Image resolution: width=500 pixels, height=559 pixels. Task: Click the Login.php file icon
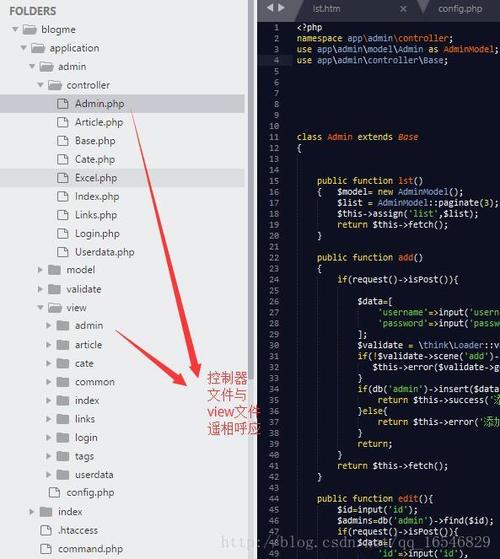point(63,234)
